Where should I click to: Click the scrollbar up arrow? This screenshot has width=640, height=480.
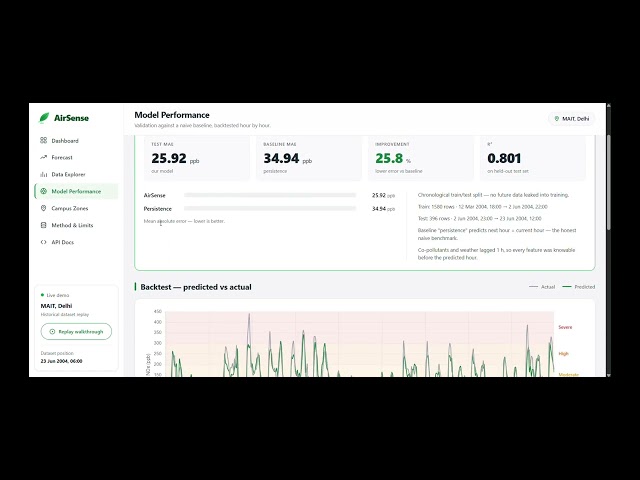(609, 106)
